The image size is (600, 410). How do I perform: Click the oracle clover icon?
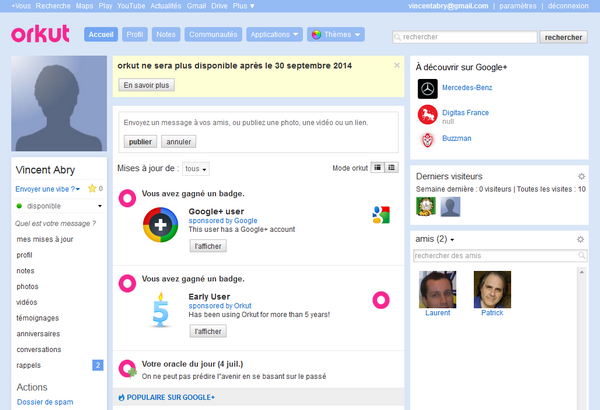click(x=128, y=369)
